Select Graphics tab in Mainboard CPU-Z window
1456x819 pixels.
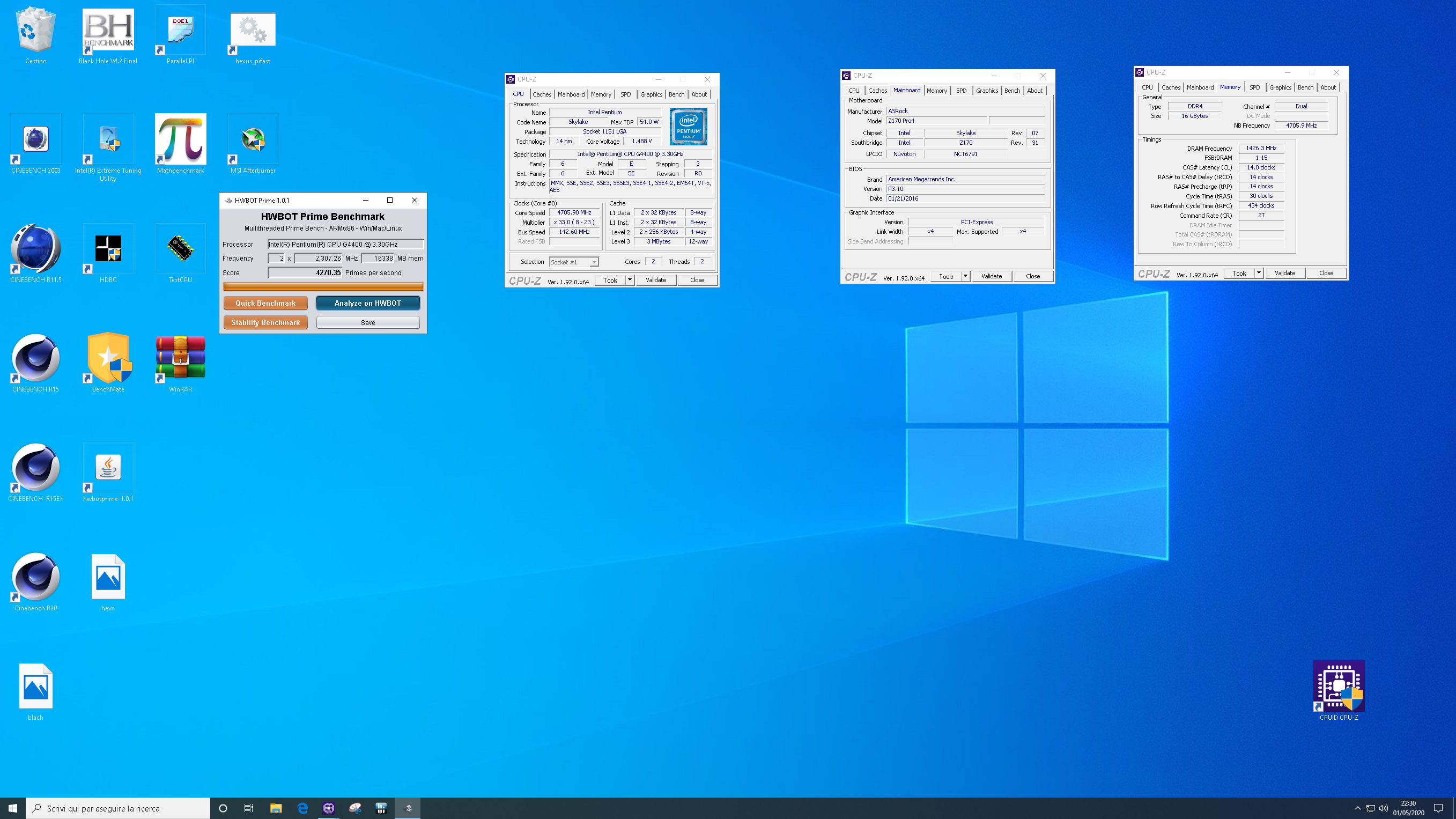tap(987, 91)
